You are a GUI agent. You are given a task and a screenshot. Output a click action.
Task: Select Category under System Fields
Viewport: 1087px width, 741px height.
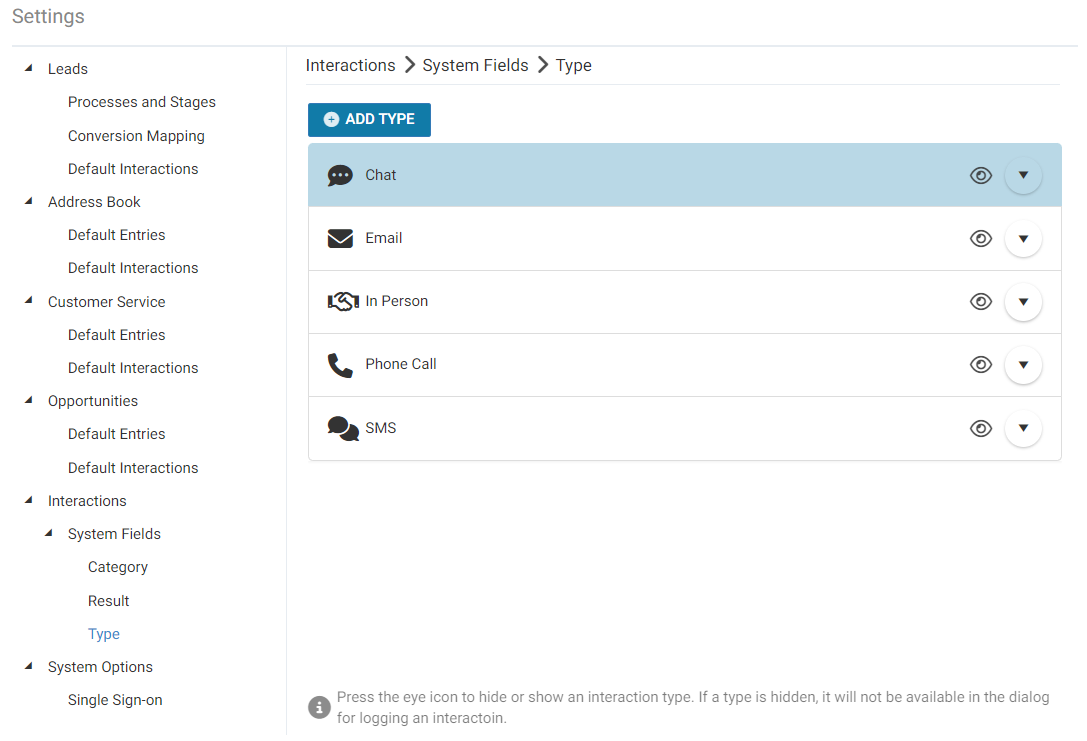tap(118, 567)
